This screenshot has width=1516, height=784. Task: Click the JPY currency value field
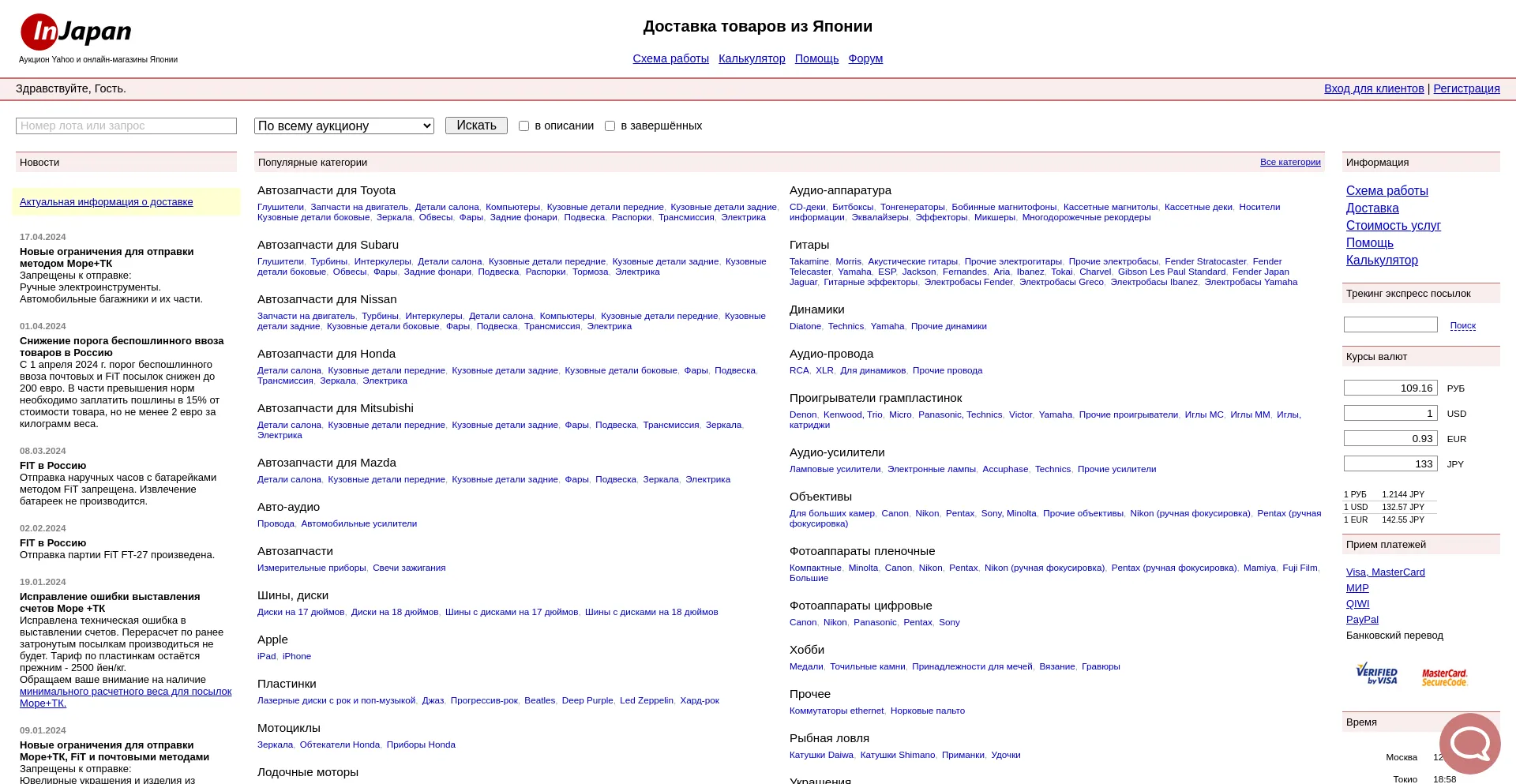(1390, 463)
